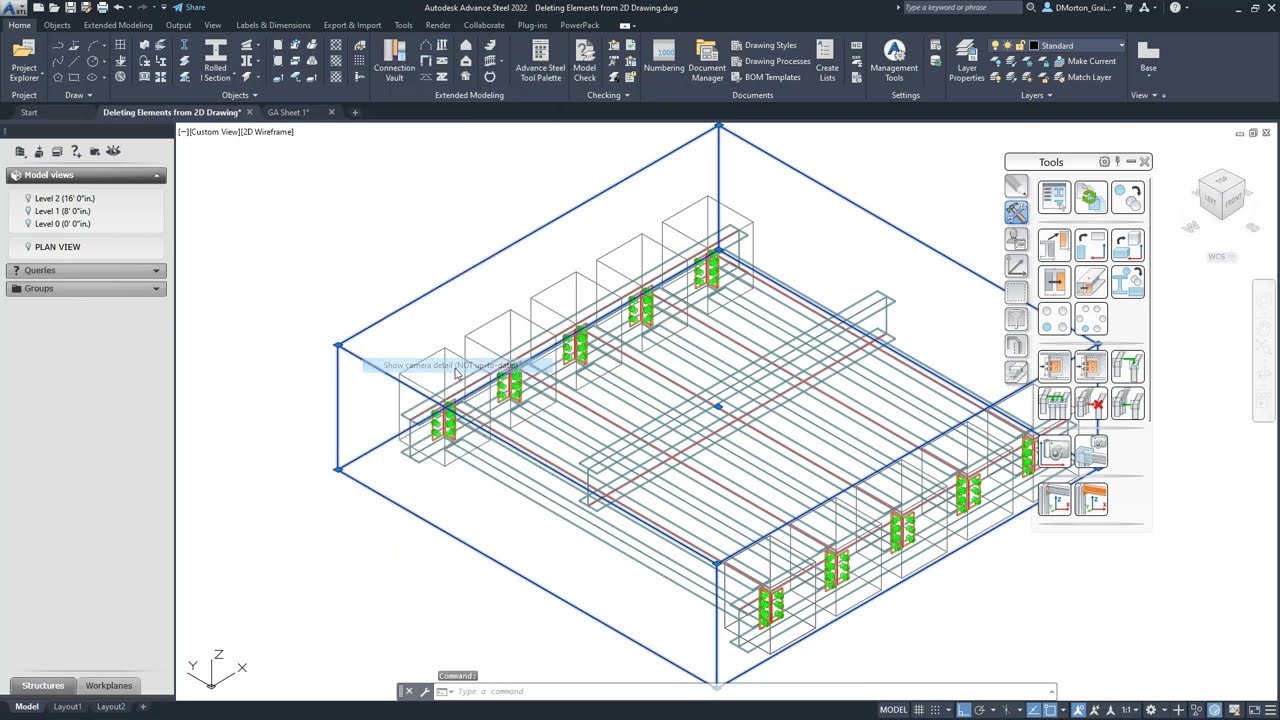This screenshot has width=1280, height=720.
Task: Select PLAN VIEW in model views
Action: [57, 247]
